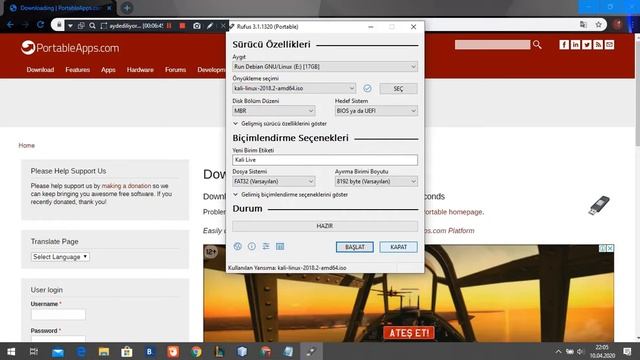640x360 pixels.
Task: Open Rufus language selection globe icon
Action: click(238, 246)
